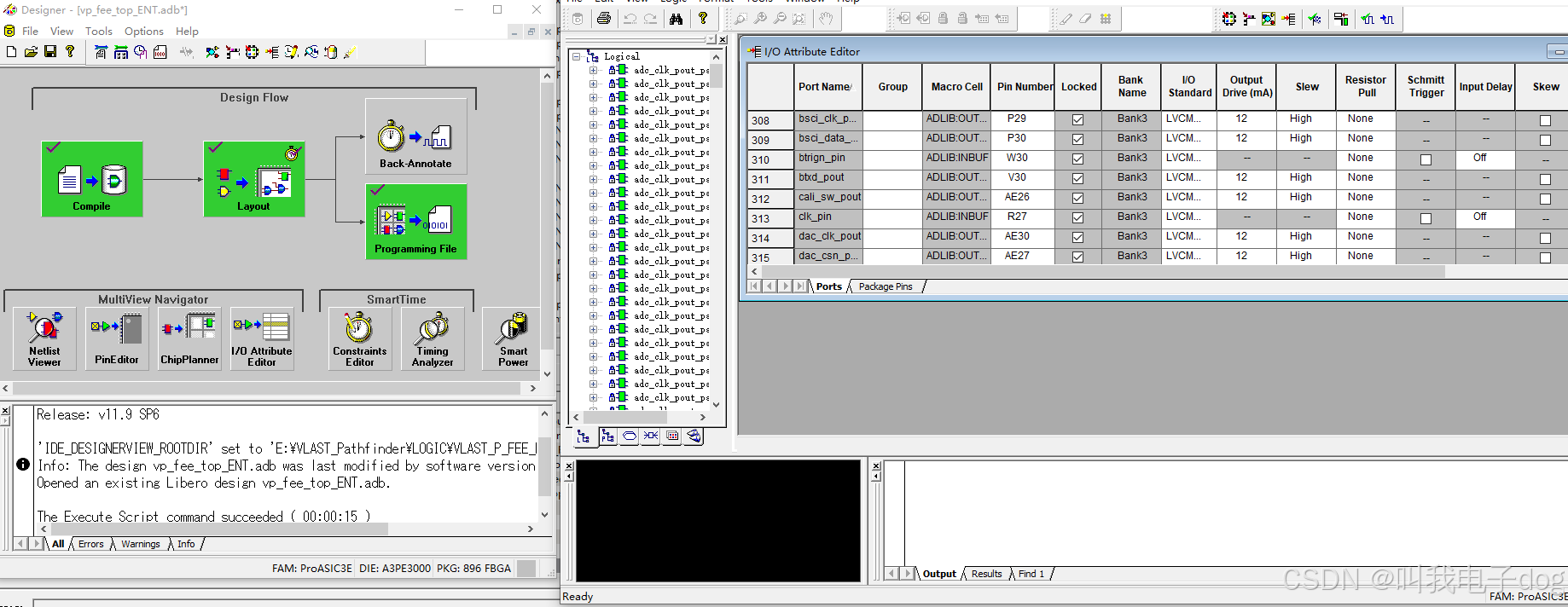Toggle Locked checkbox for btrign_pin row

coord(1077,159)
